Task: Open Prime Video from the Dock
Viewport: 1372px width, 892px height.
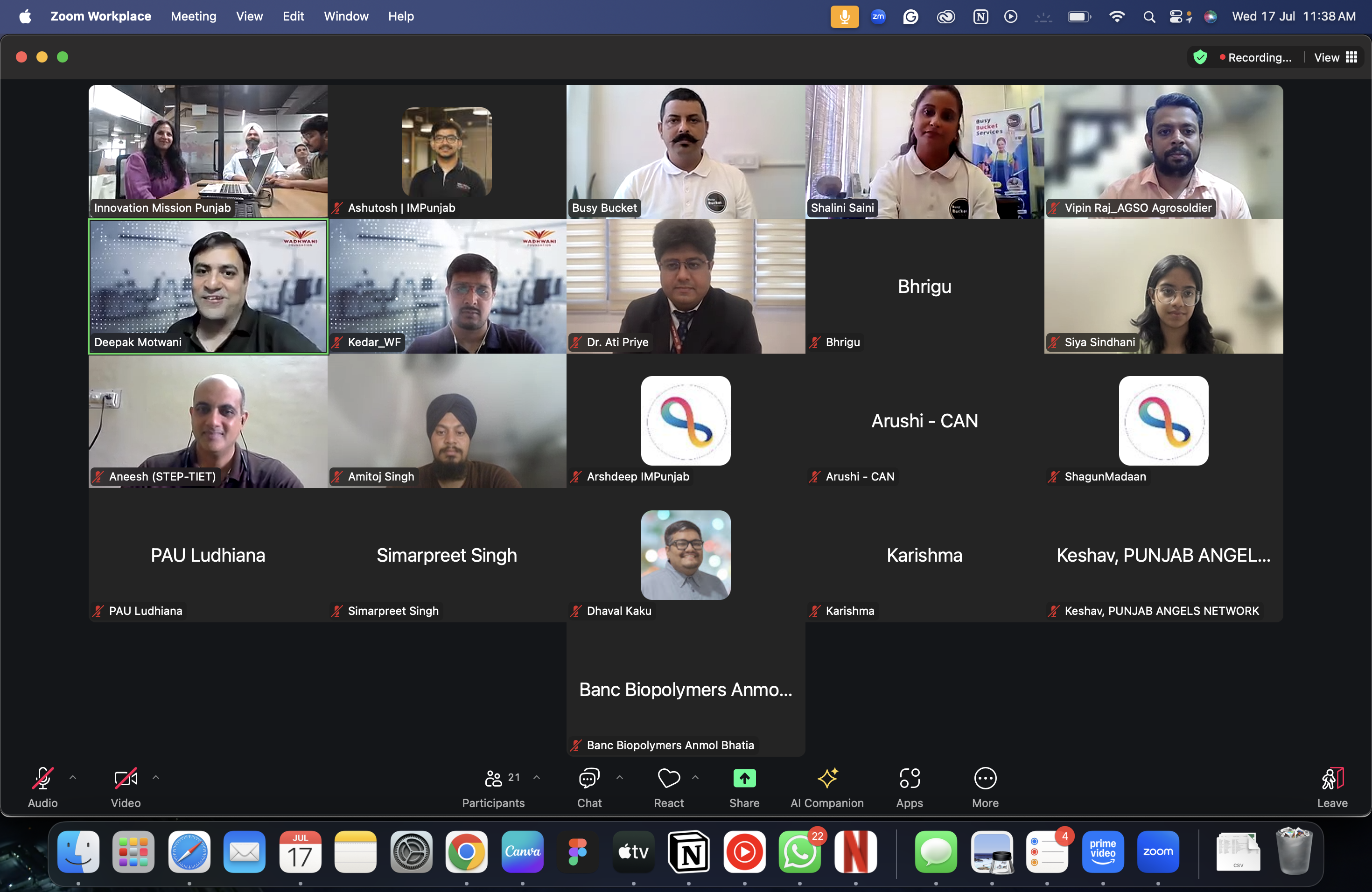Action: pyautogui.click(x=1103, y=852)
